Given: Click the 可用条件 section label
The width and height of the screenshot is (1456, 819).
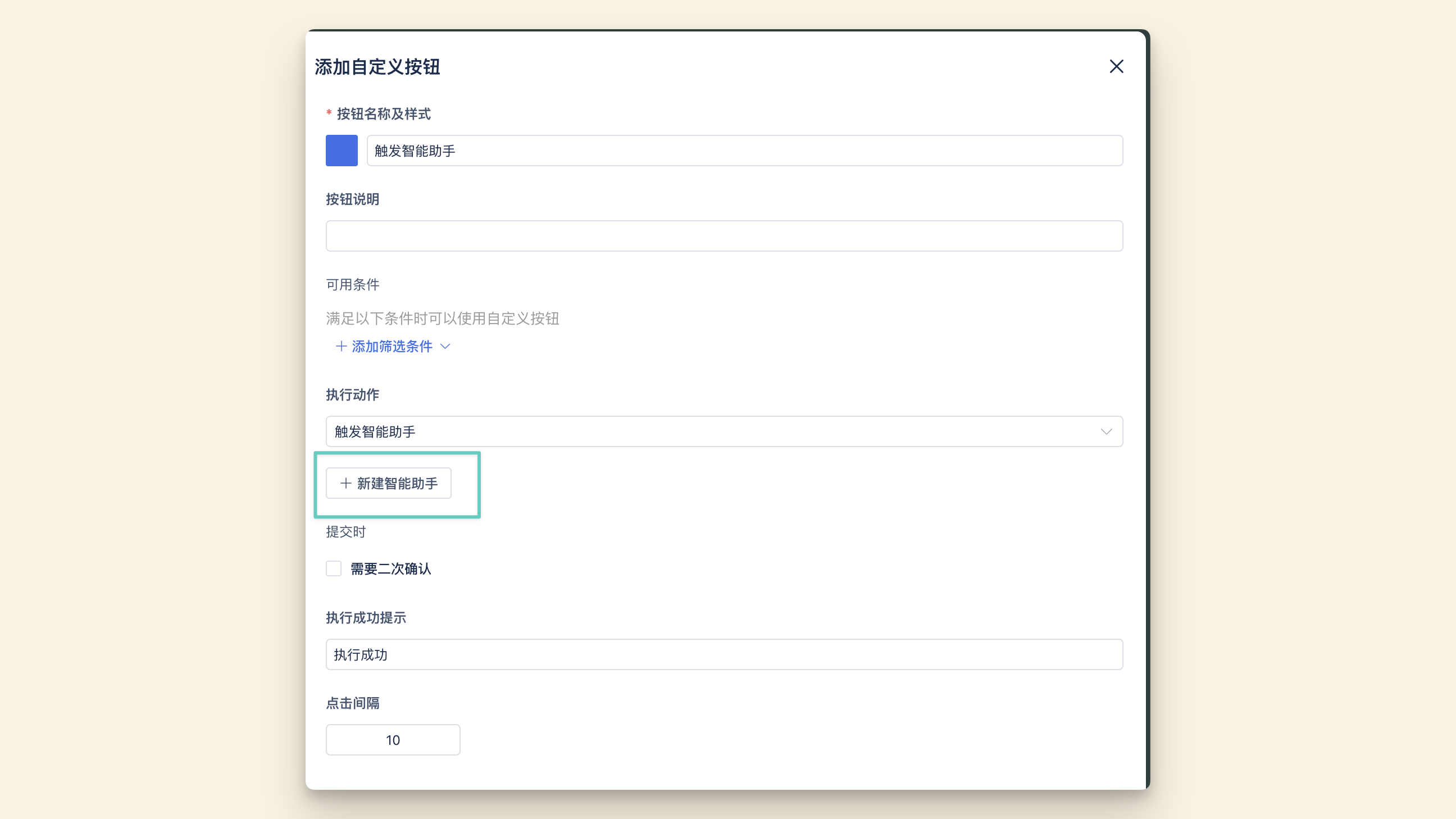Looking at the screenshot, I should tap(352, 285).
